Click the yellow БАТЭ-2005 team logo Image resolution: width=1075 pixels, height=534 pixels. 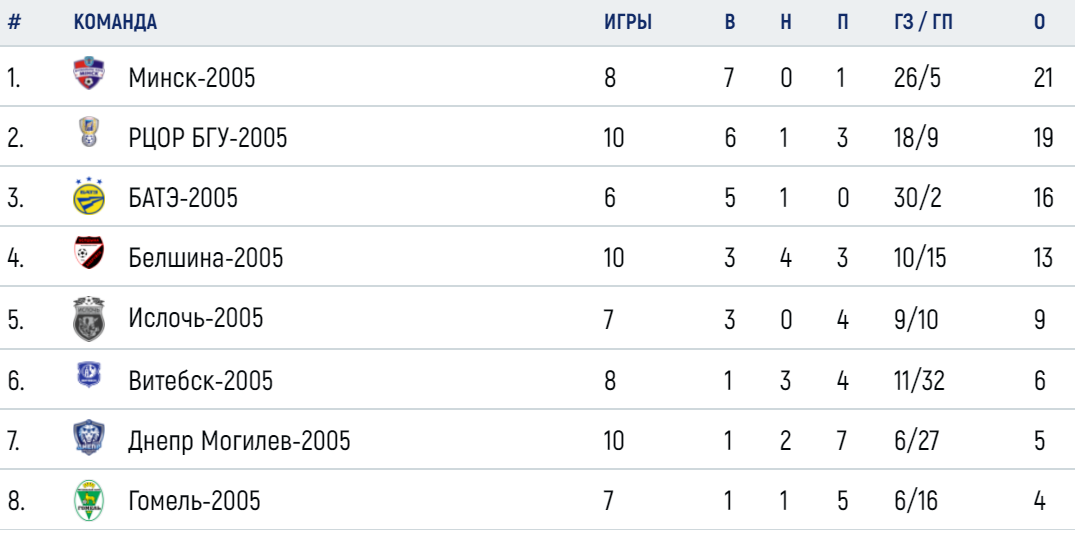point(88,197)
